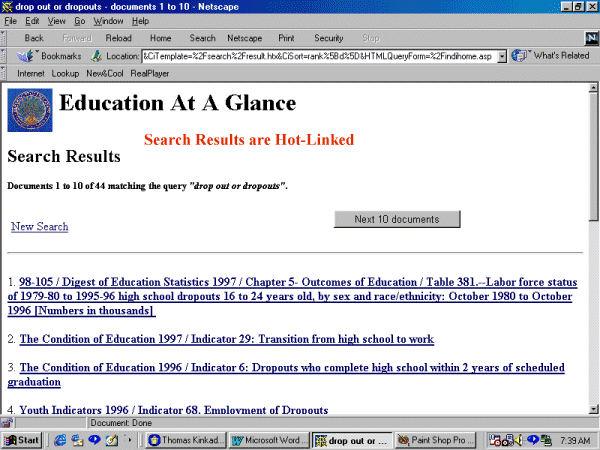Click the Education At A Glance seal image
The image size is (600, 450).
point(29,110)
